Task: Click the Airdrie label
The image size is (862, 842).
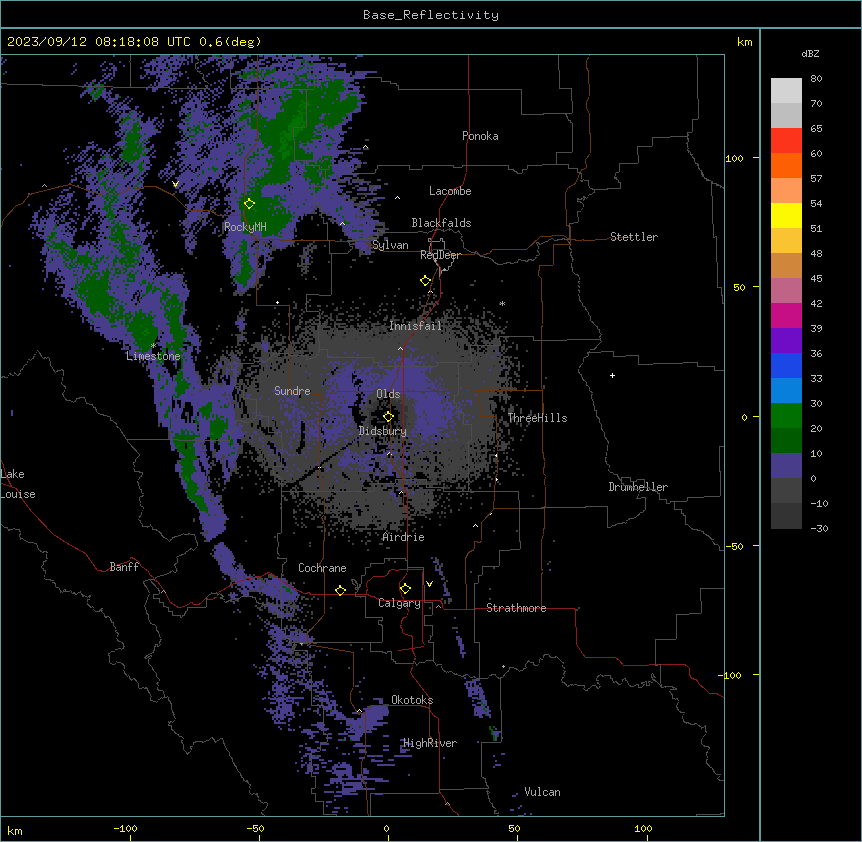Action: point(404,537)
